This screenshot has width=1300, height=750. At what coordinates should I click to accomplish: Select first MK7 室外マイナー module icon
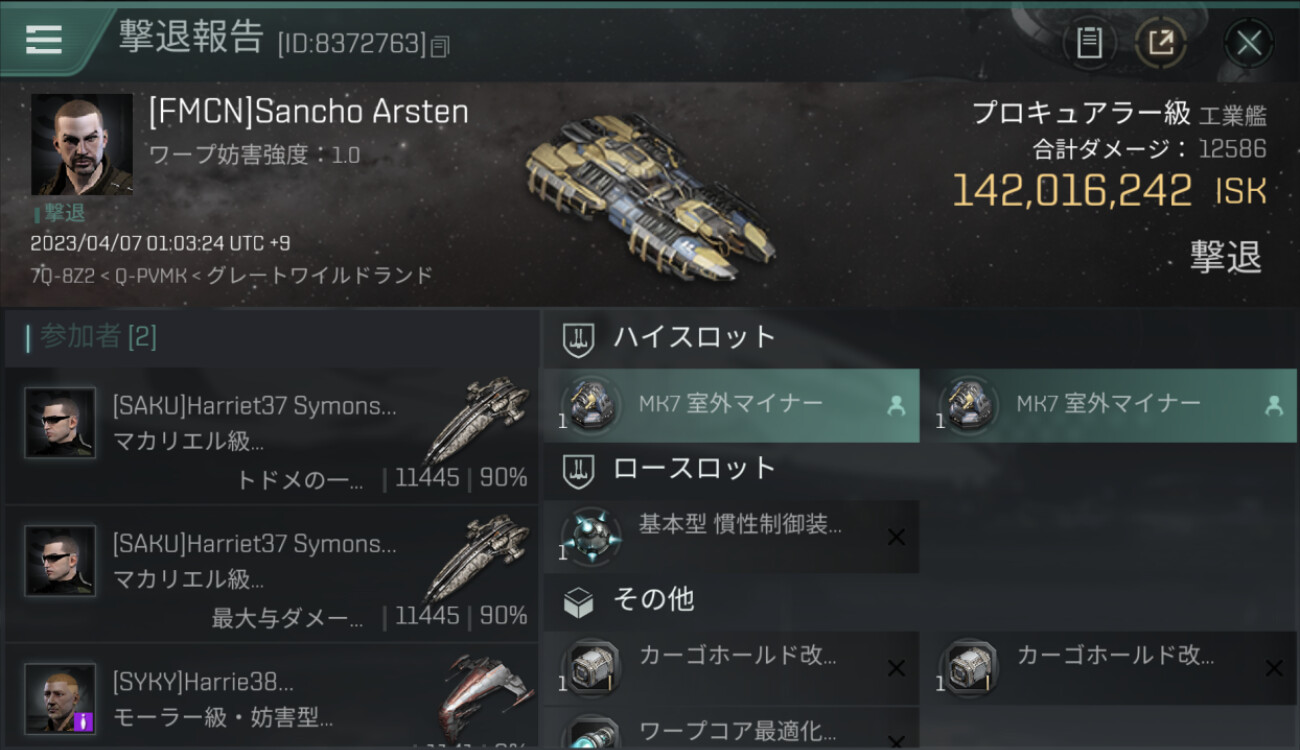pos(591,404)
